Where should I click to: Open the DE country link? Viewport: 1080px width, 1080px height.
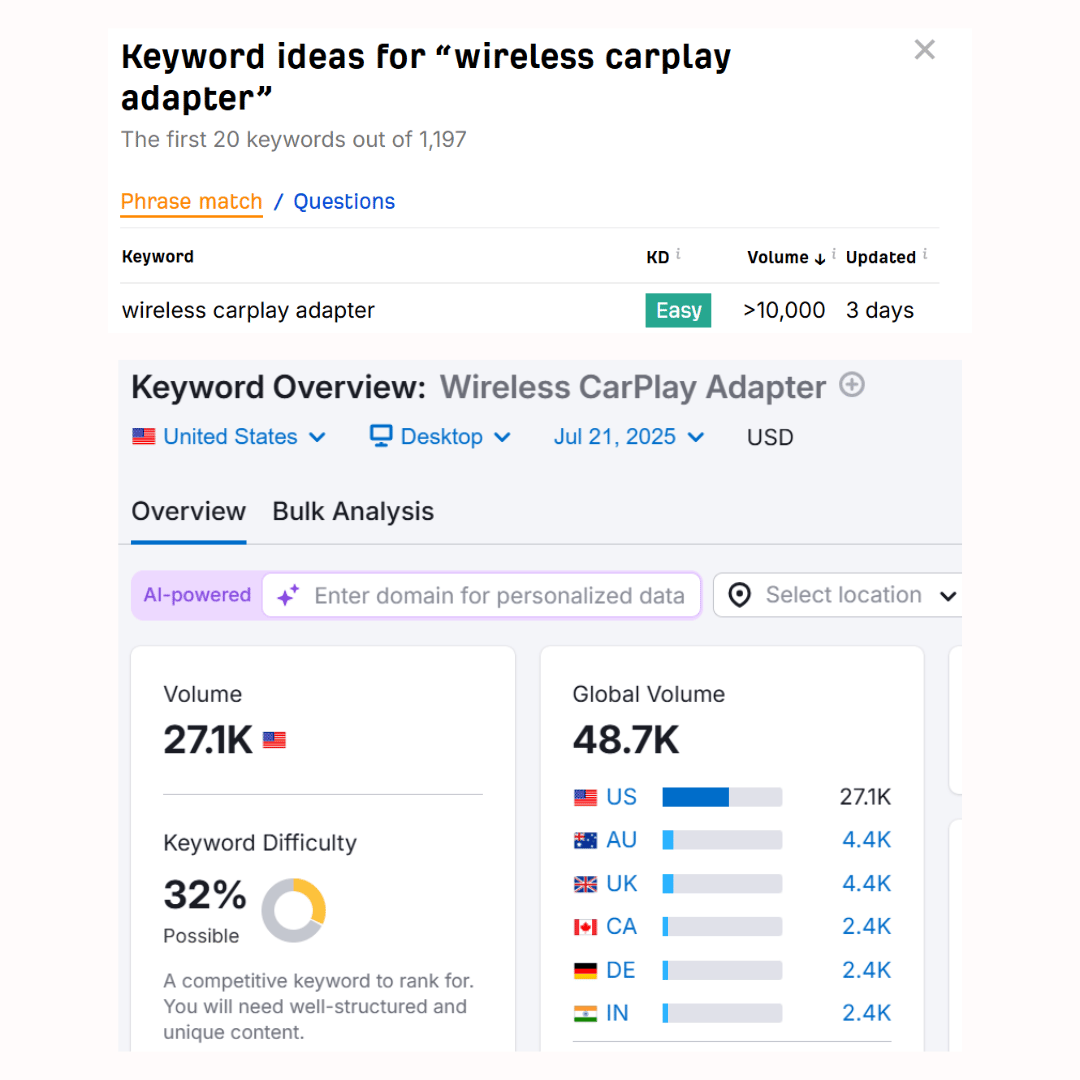click(x=621, y=970)
